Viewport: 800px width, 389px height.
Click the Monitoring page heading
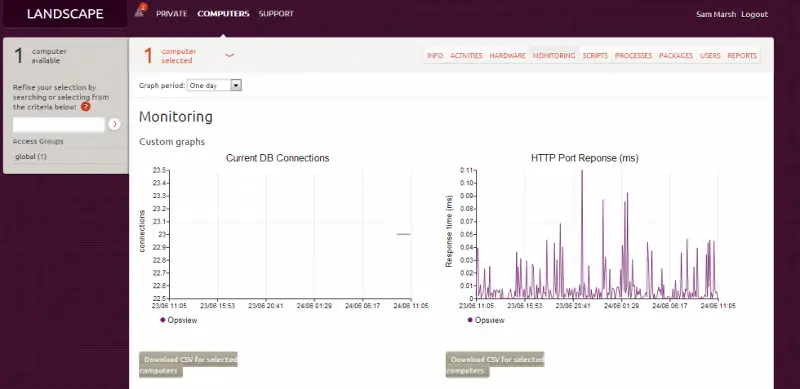pos(176,117)
